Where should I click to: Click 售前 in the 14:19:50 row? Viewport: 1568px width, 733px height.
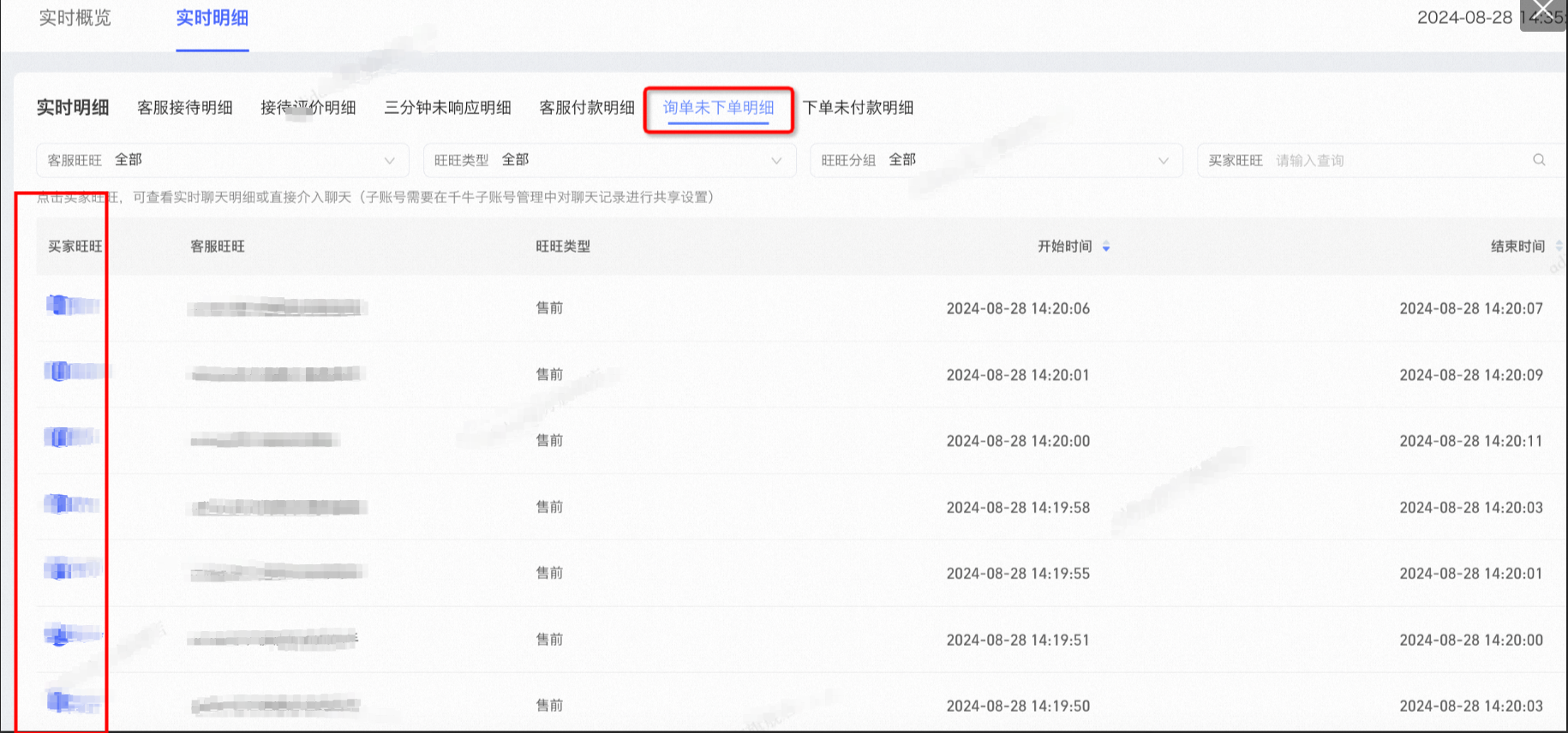click(x=549, y=706)
